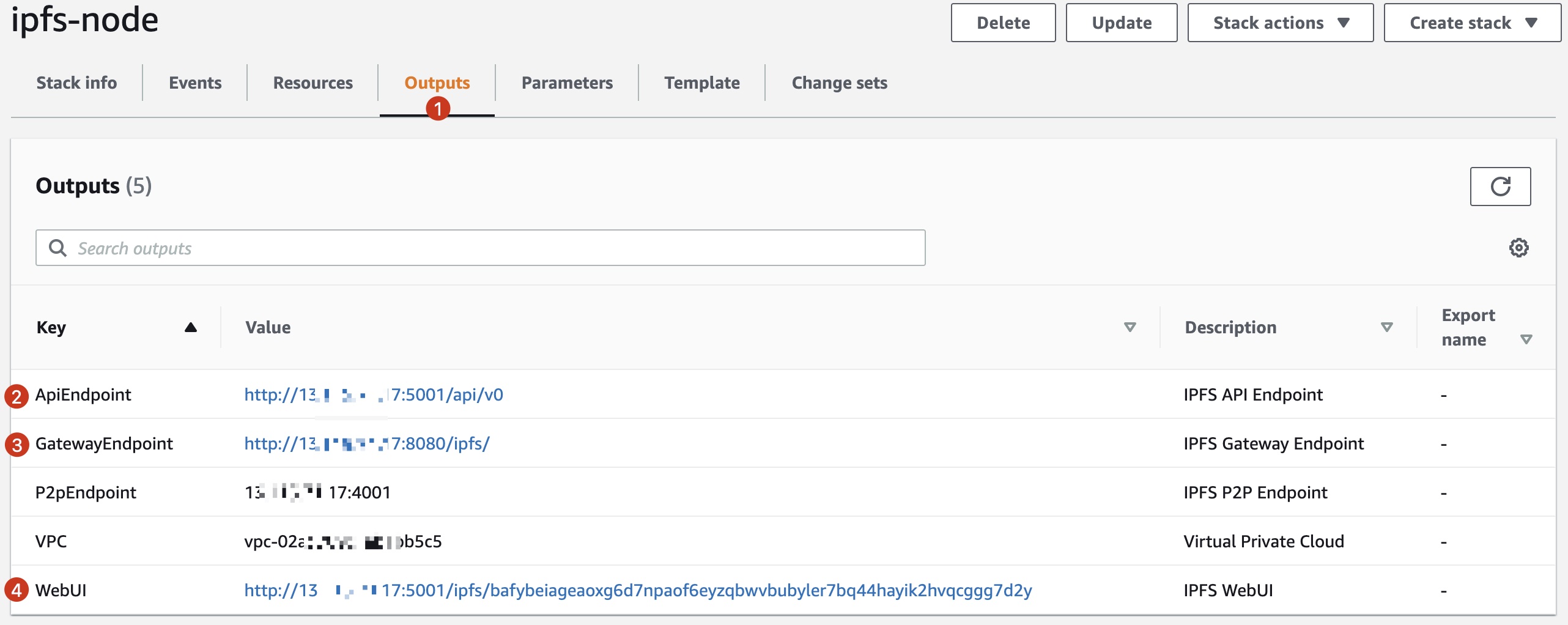
Task: Click the search magnifier icon
Action: click(57, 248)
